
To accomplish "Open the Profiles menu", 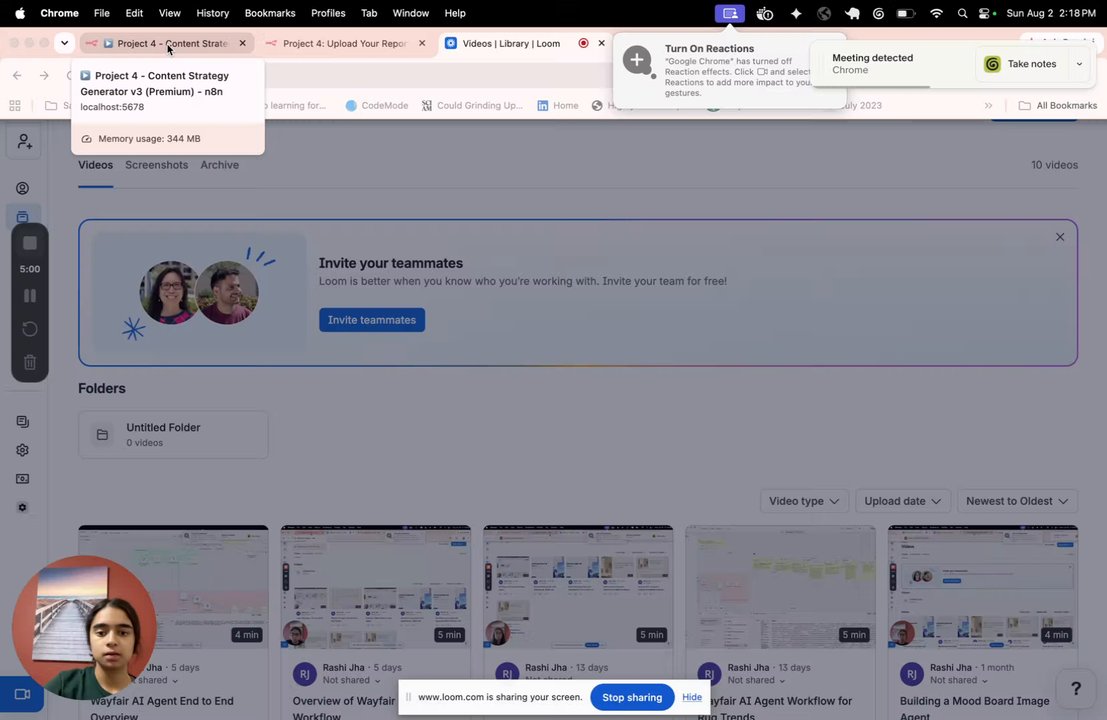I will click(328, 13).
